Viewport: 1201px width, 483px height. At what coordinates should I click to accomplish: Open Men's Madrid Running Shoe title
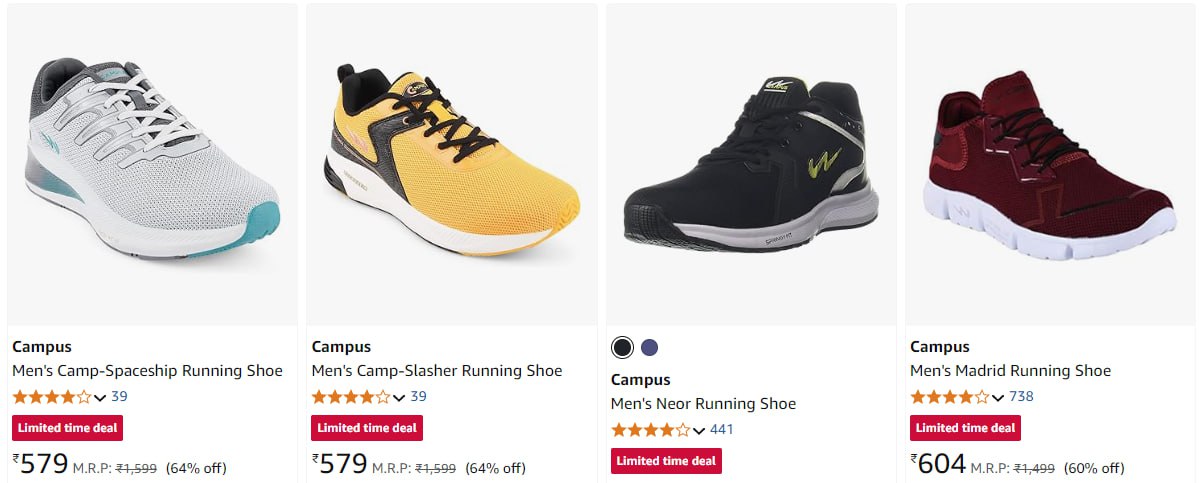point(1010,371)
